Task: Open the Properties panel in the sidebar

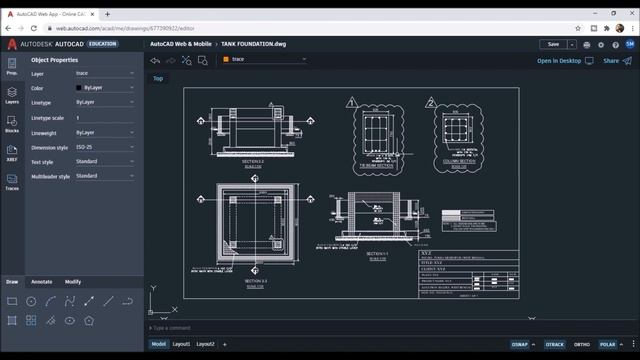Action: tap(12, 66)
